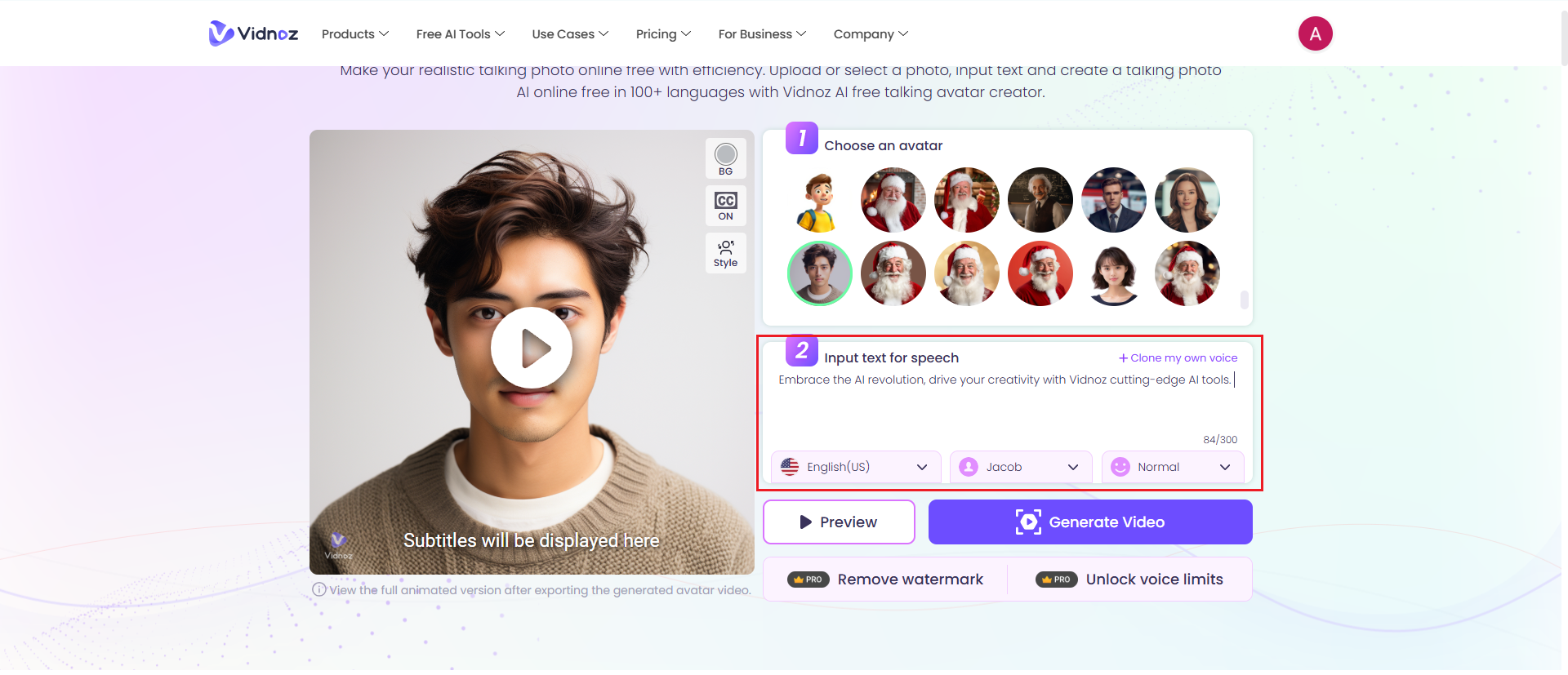The image size is (1568, 675).
Task: Select the short-haired girl avatar
Action: tap(1113, 273)
